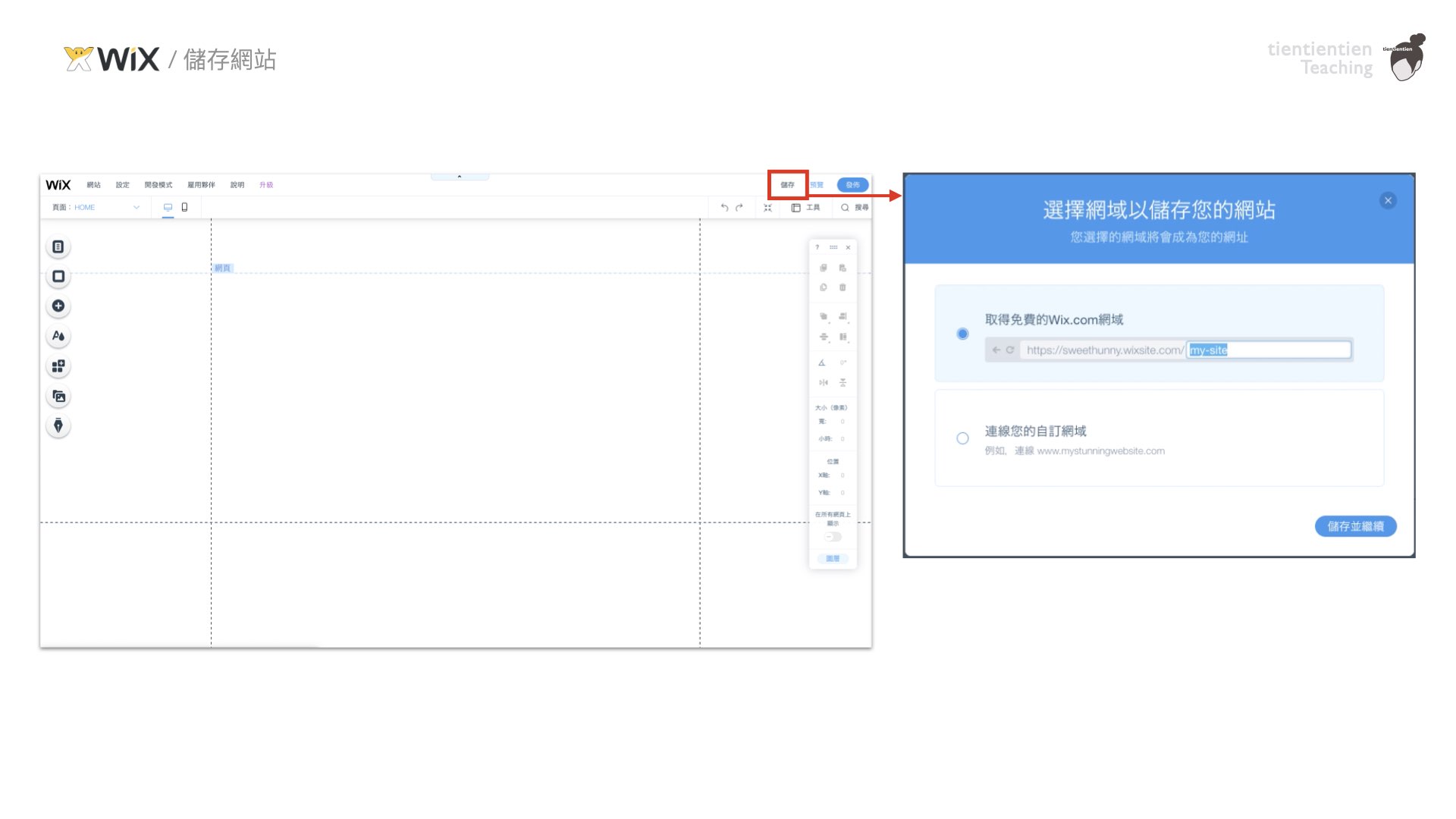Click the Undo arrow icon

[724, 208]
